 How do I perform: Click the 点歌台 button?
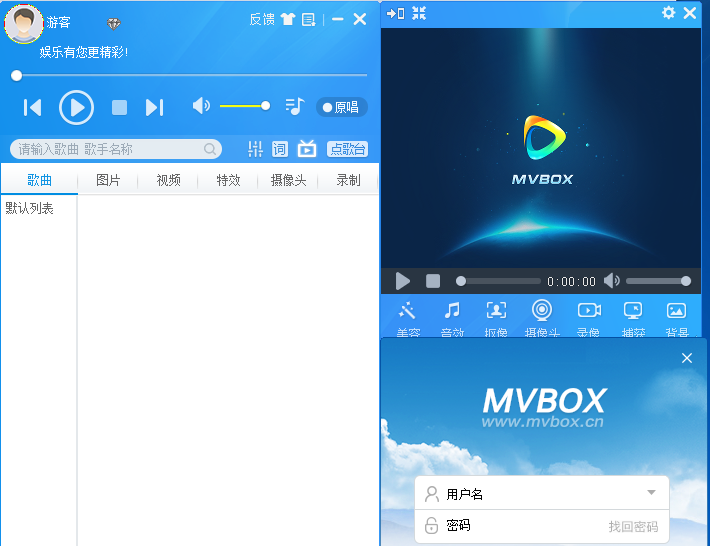(x=347, y=149)
